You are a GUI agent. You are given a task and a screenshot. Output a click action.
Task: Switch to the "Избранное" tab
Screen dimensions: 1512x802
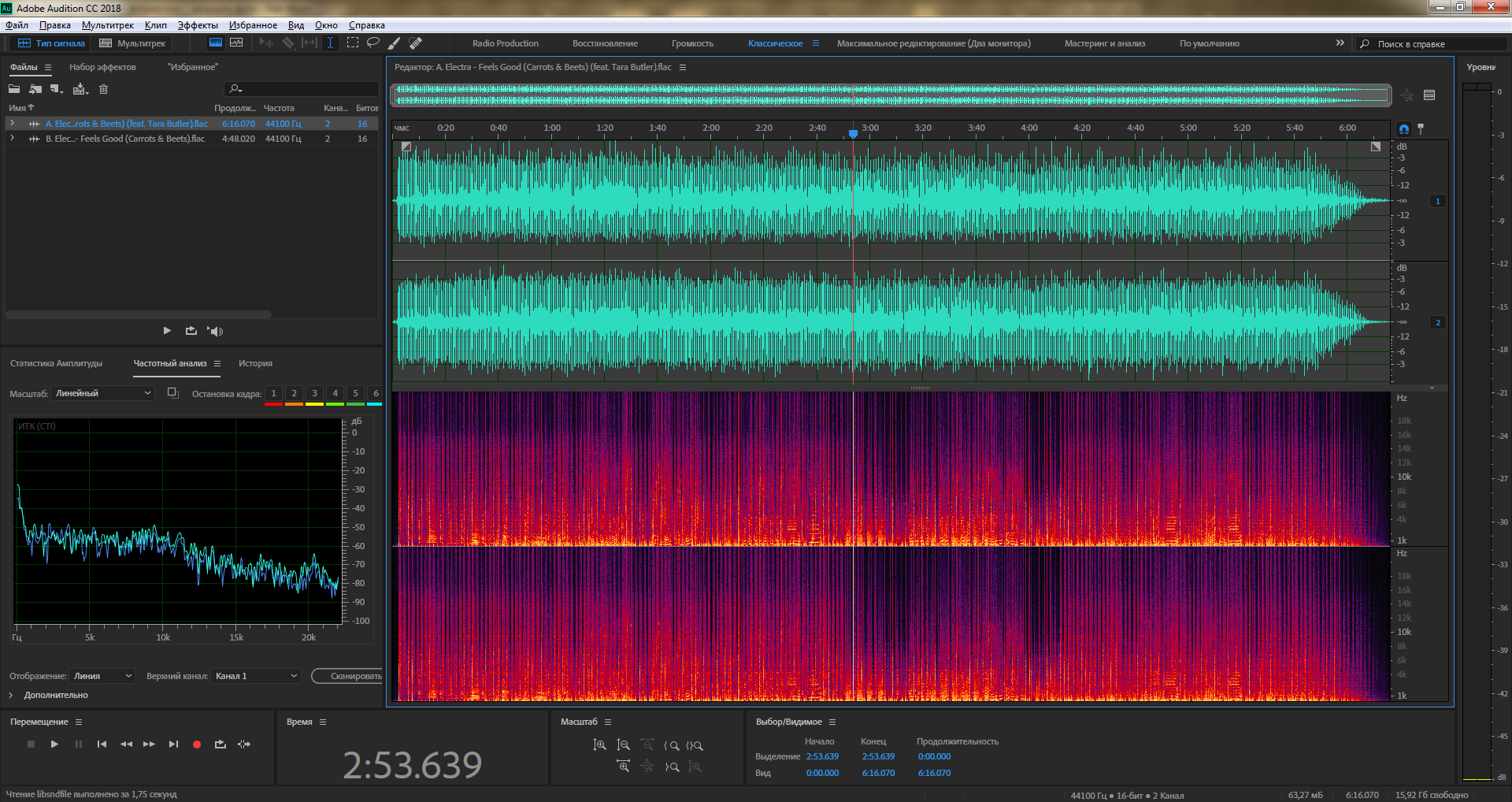click(x=193, y=67)
